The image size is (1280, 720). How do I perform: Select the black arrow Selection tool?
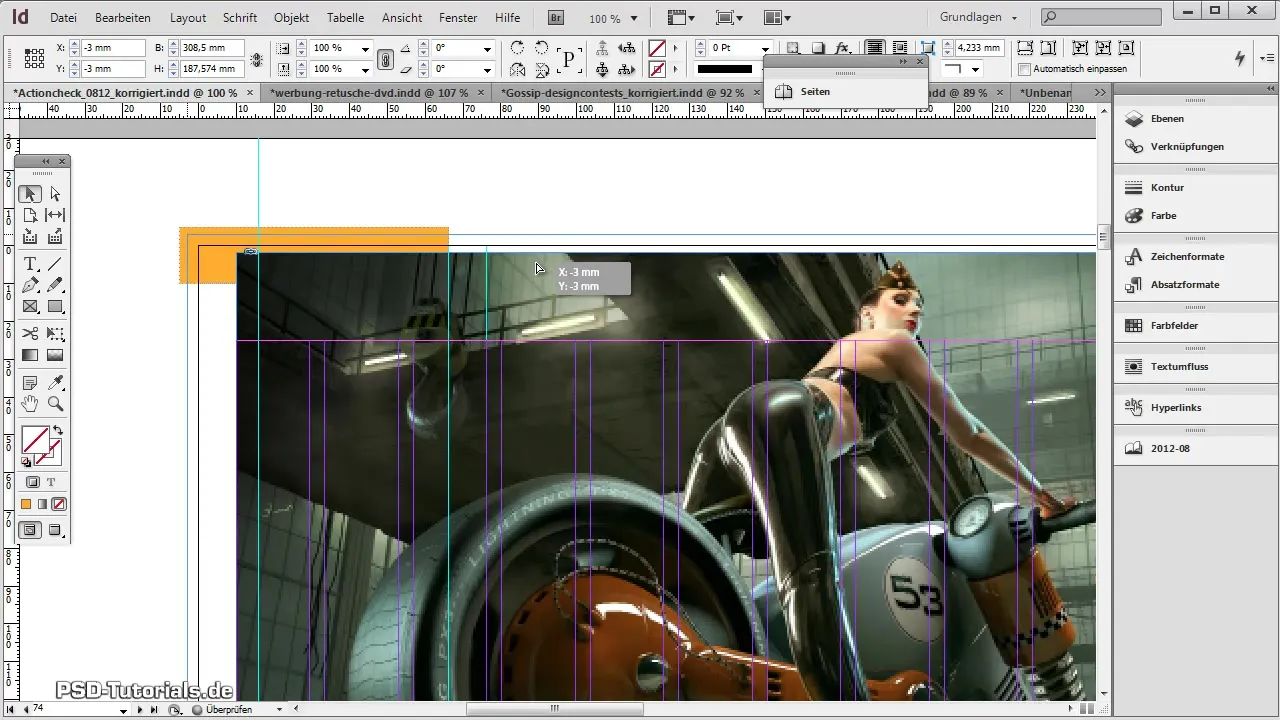pyautogui.click(x=30, y=194)
